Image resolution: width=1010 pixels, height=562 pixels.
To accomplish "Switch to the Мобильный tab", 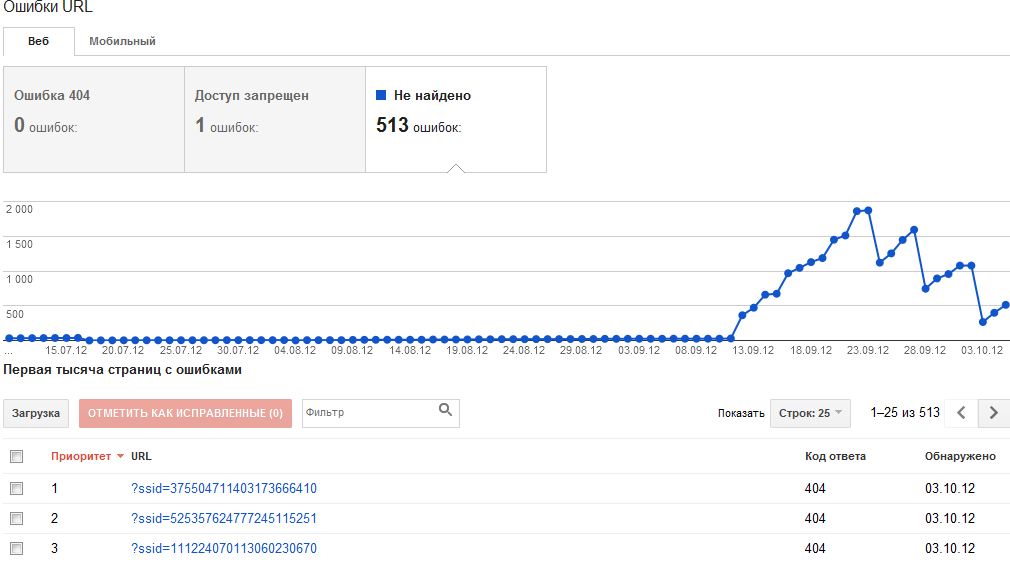I will coord(122,42).
